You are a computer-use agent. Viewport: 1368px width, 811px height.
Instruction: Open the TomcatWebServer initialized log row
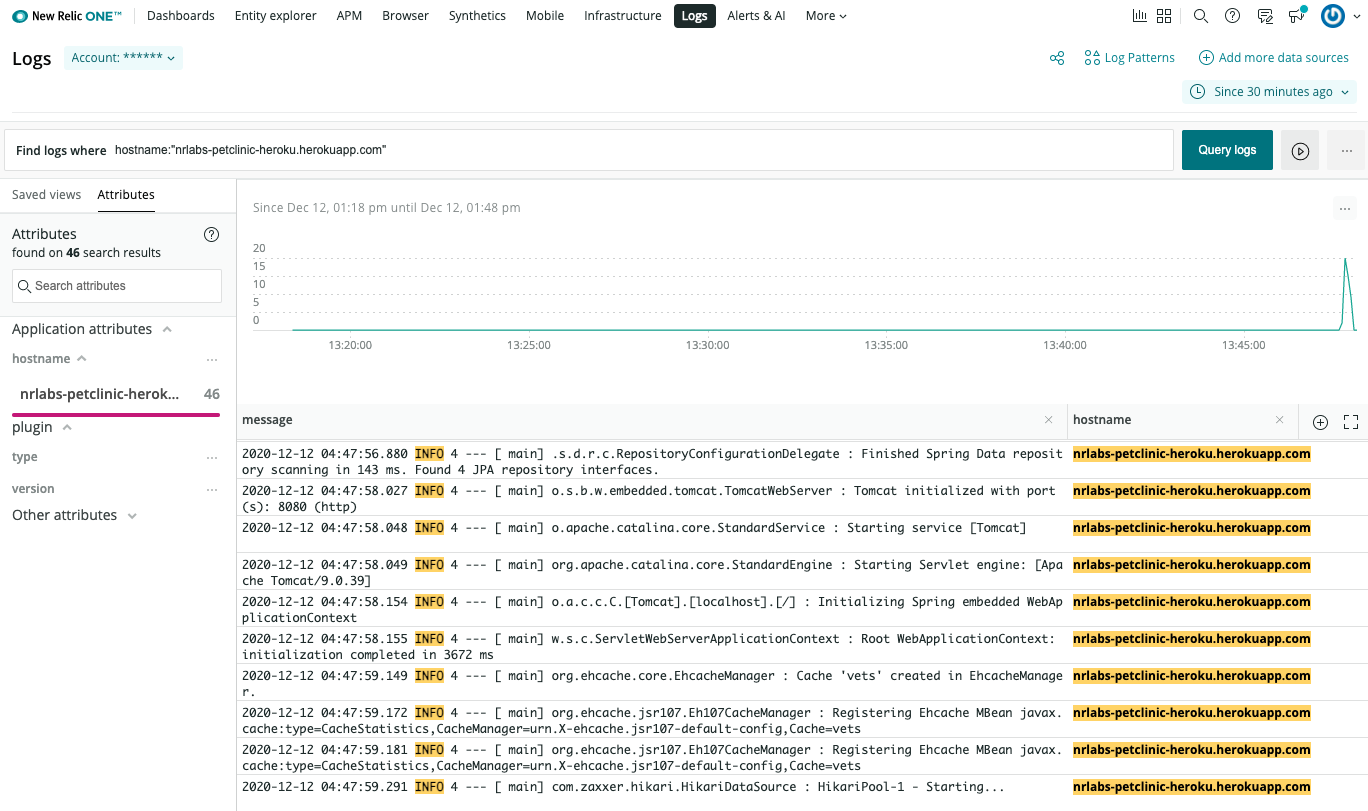(x=652, y=498)
